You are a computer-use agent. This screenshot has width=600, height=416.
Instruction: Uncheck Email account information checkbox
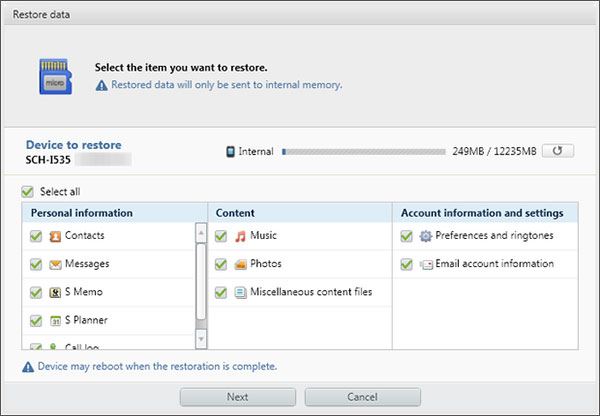(406, 264)
